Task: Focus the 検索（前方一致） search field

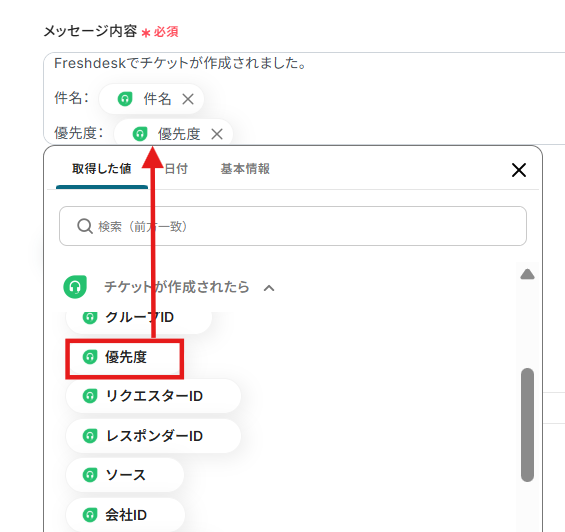Action: [293, 226]
